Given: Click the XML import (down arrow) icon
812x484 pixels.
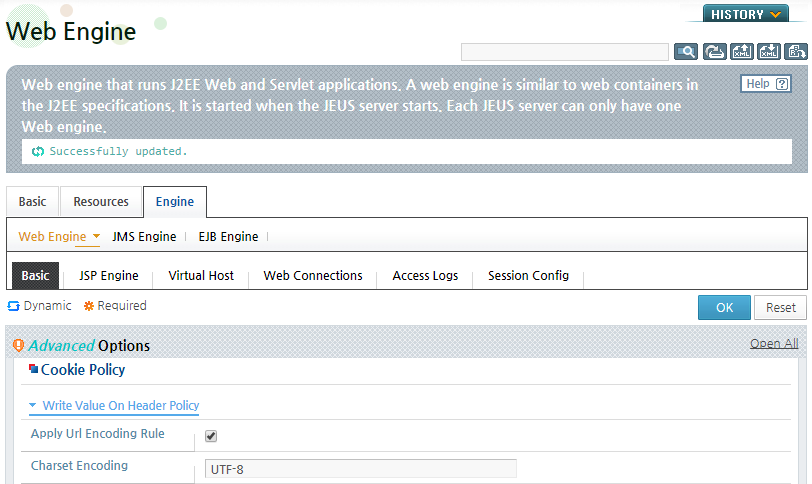Looking at the screenshot, I should pyautogui.click(x=768, y=52).
